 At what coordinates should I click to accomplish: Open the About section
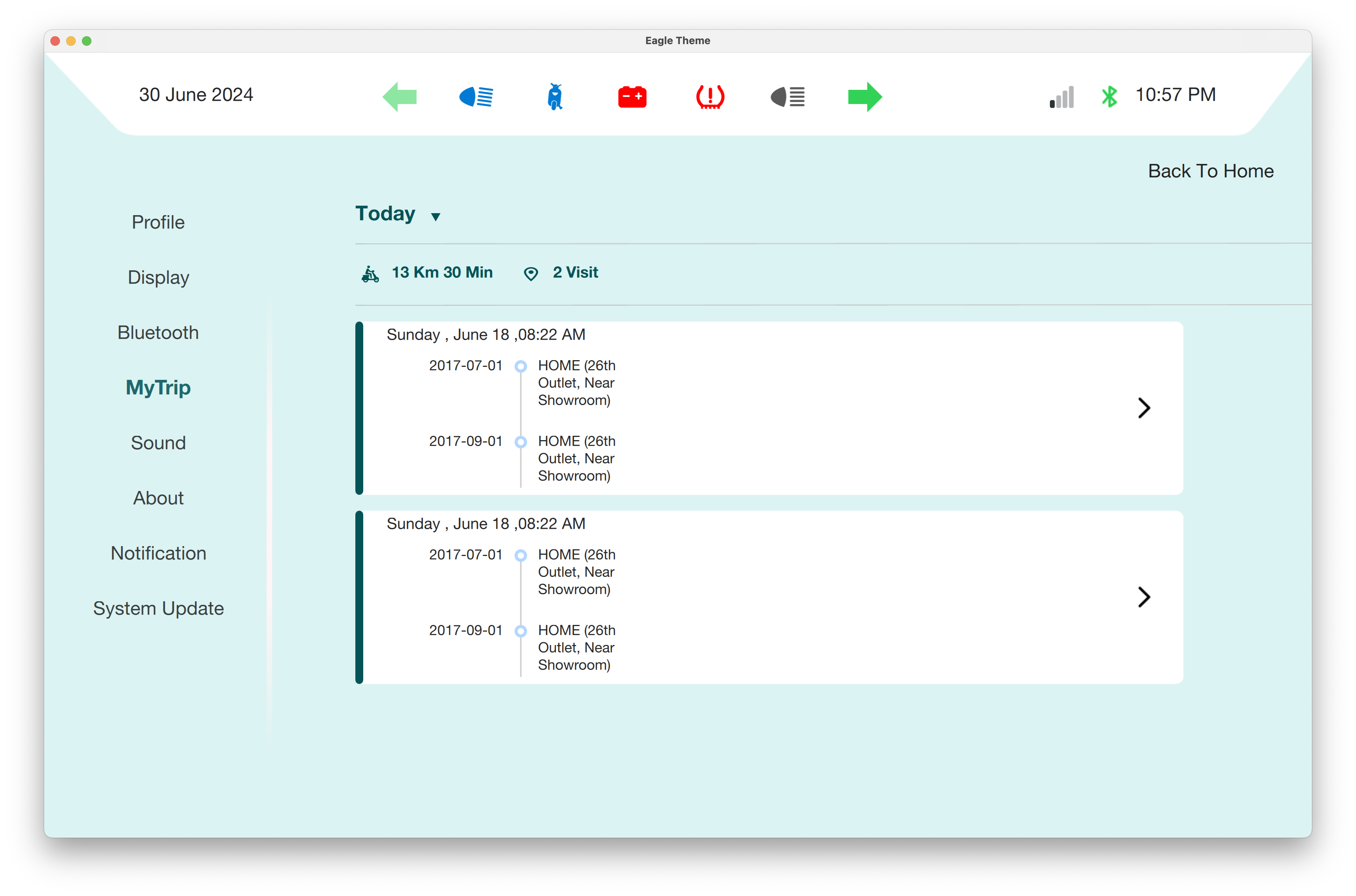[158, 498]
